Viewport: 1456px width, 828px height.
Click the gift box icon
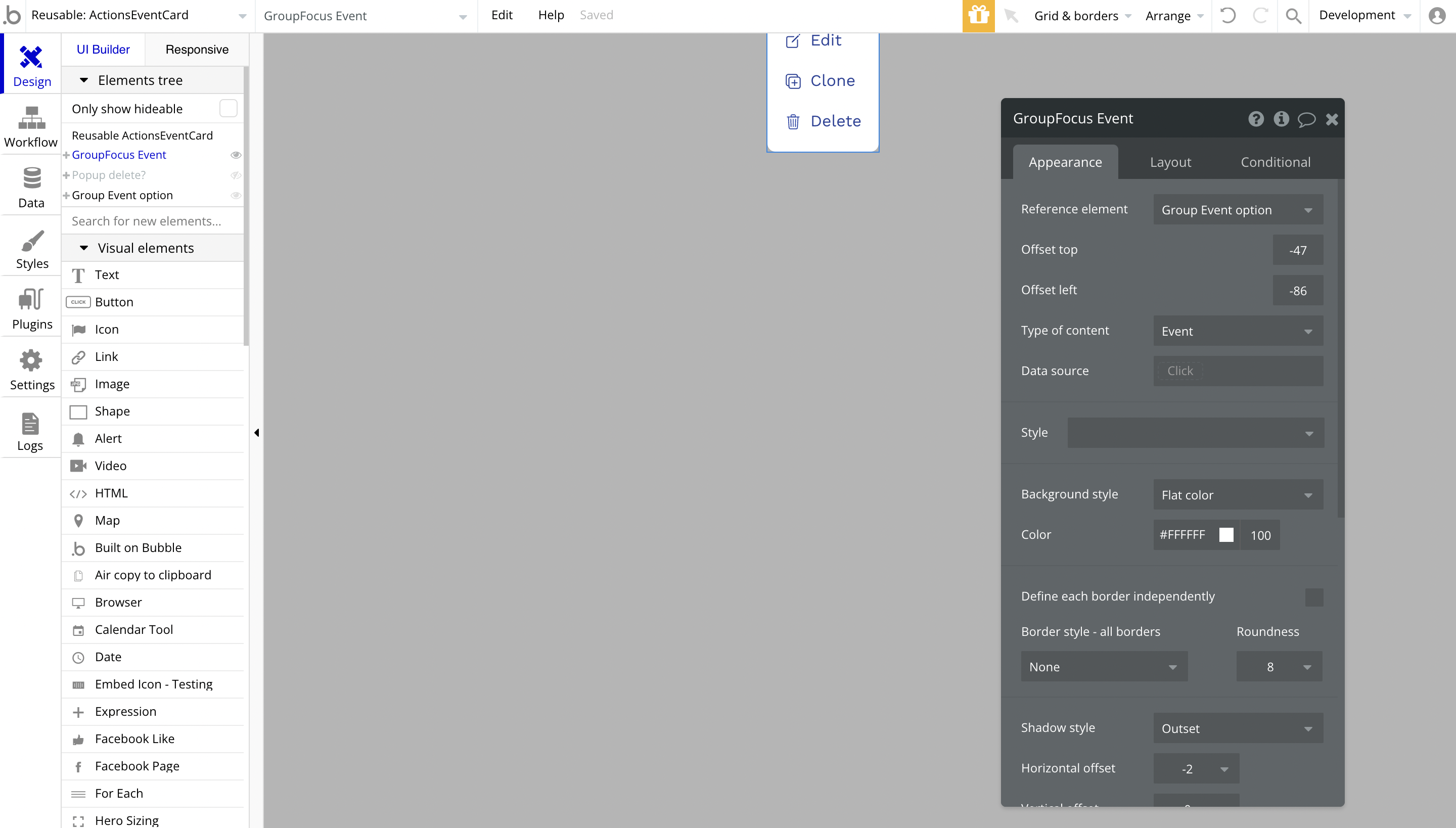tap(978, 15)
